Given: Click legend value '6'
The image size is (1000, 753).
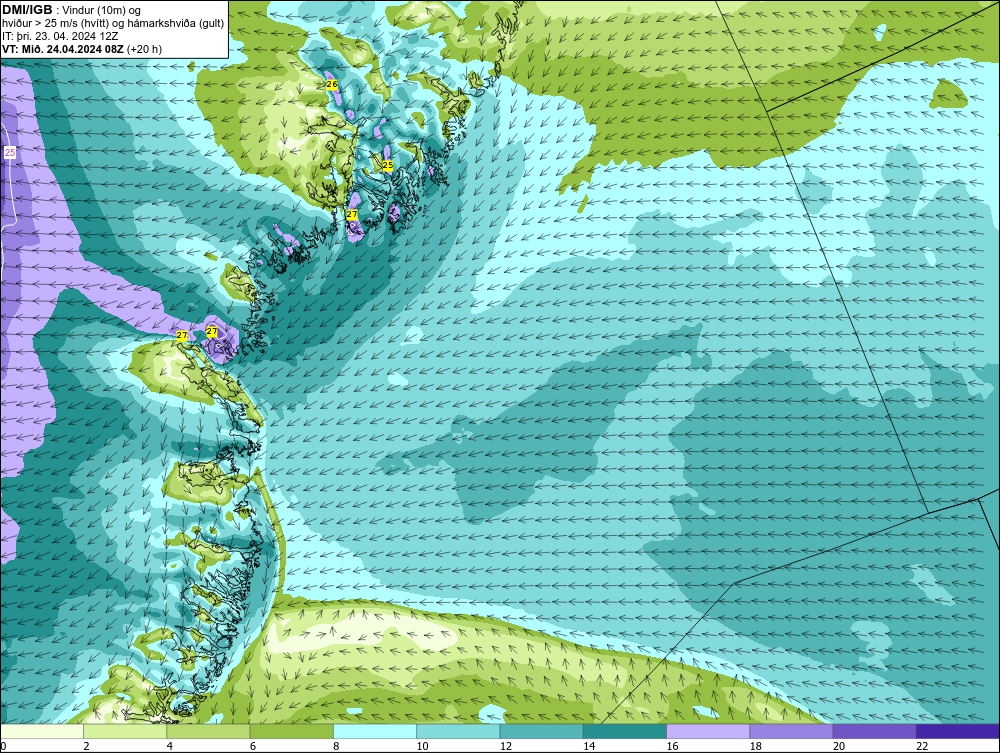Looking at the screenshot, I should pos(253,747).
